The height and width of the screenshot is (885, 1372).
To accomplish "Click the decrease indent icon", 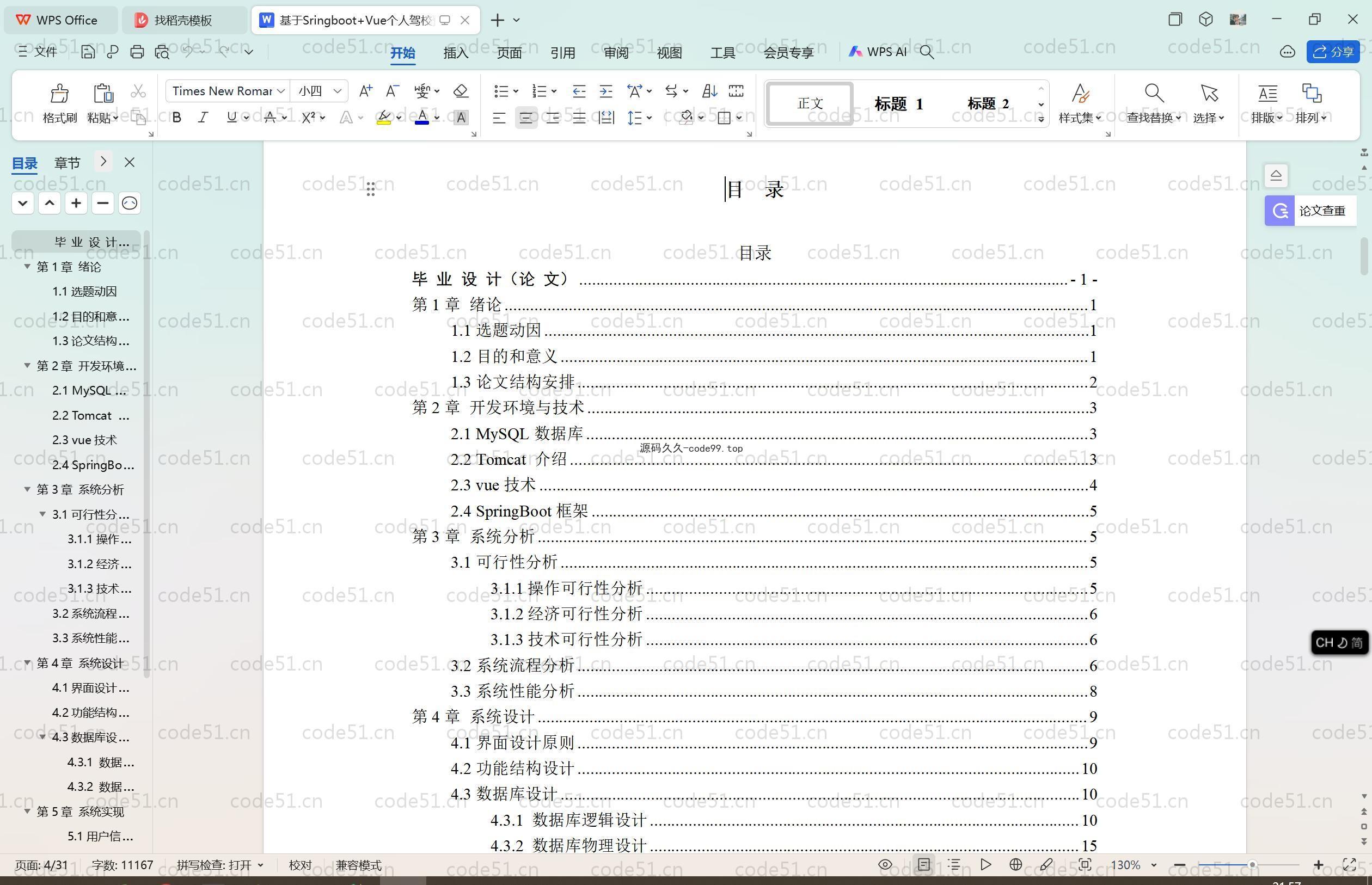I will (579, 91).
